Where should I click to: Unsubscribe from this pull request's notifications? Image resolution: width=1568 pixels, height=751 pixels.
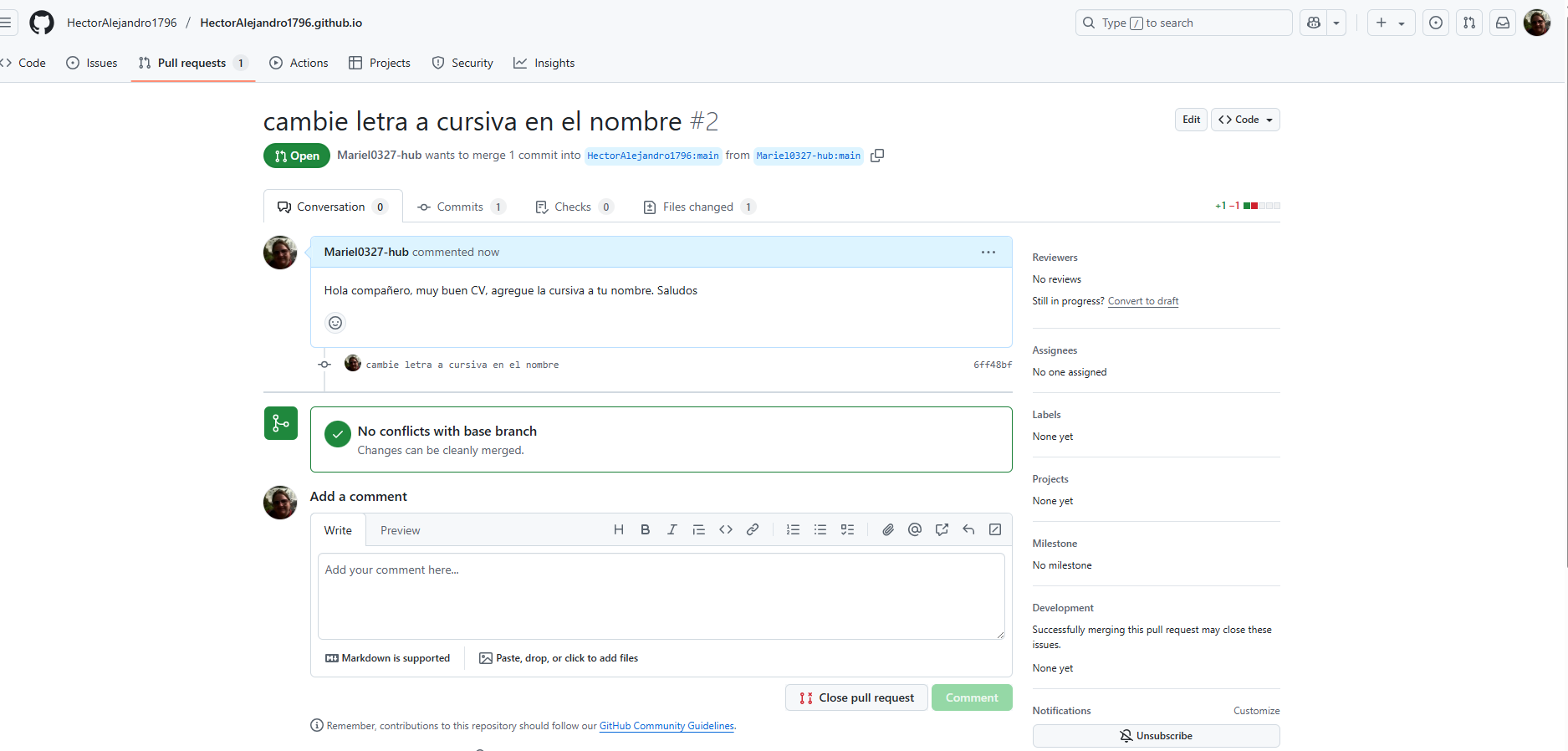click(1156, 736)
